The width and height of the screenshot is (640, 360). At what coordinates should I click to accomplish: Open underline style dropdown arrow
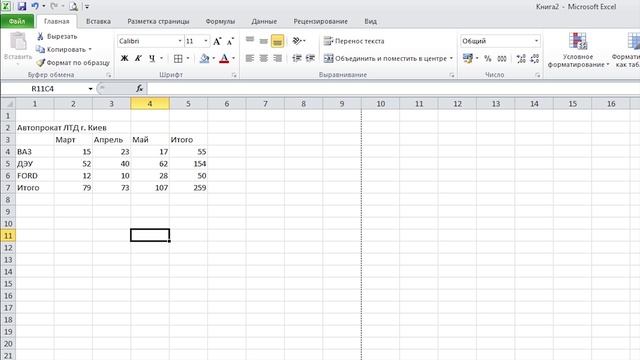coord(162,58)
